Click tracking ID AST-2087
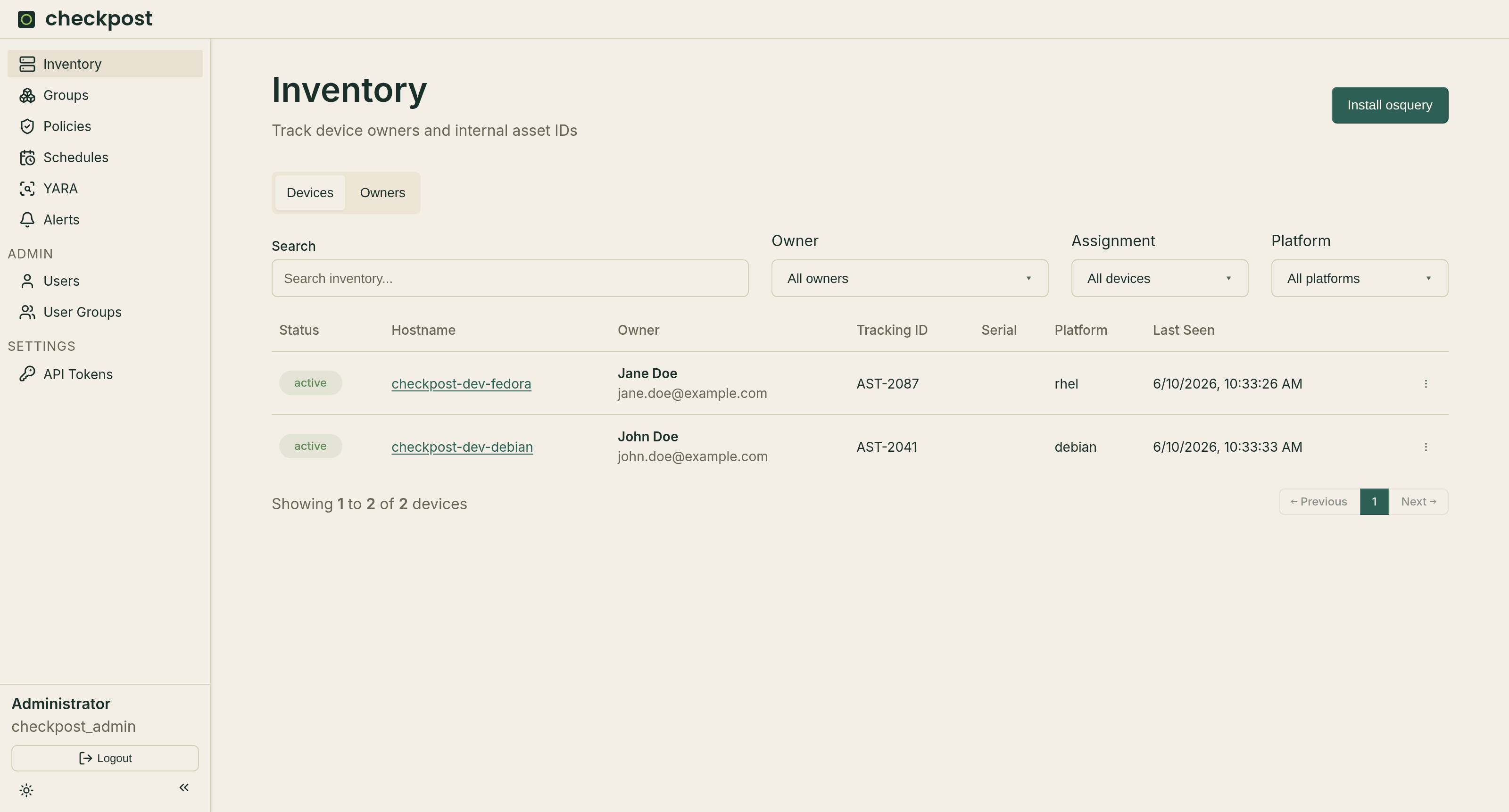The height and width of the screenshot is (812, 1509). pyautogui.click(x=887, y=384)
